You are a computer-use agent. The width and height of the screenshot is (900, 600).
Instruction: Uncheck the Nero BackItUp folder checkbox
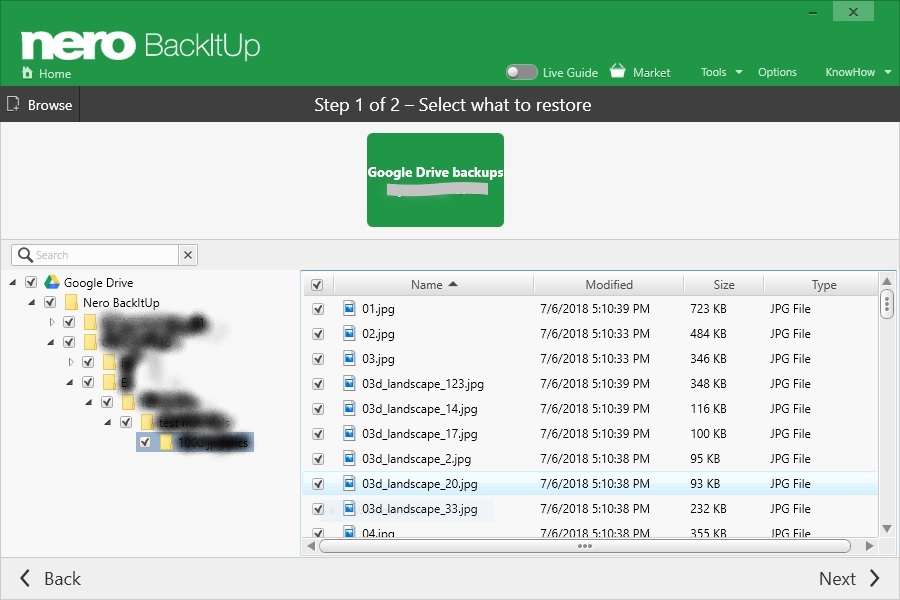pyautogui.click(x=50, y=302)
